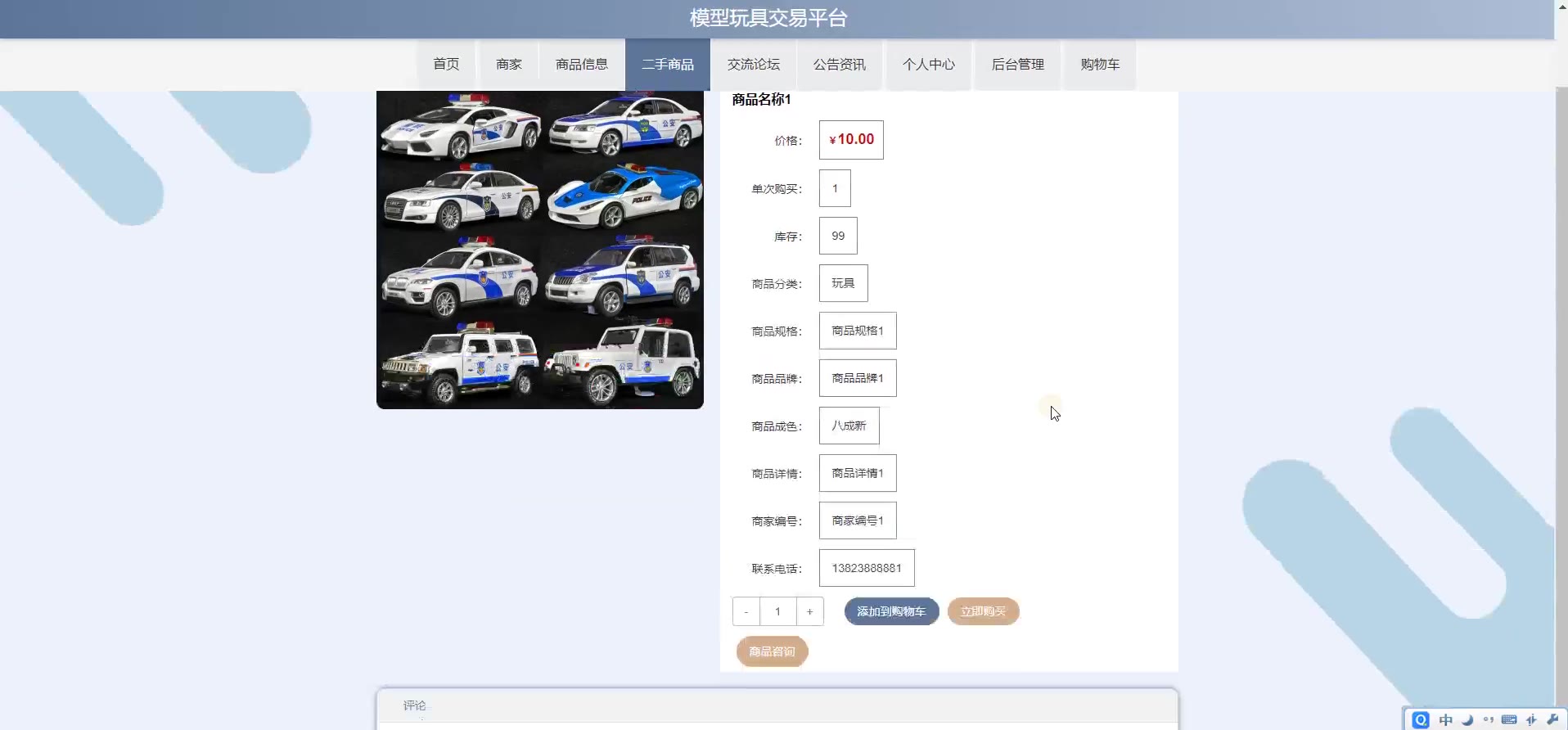1568x730 pixels.
Task: Decrease quantity with the minus button
Action: 746,611
